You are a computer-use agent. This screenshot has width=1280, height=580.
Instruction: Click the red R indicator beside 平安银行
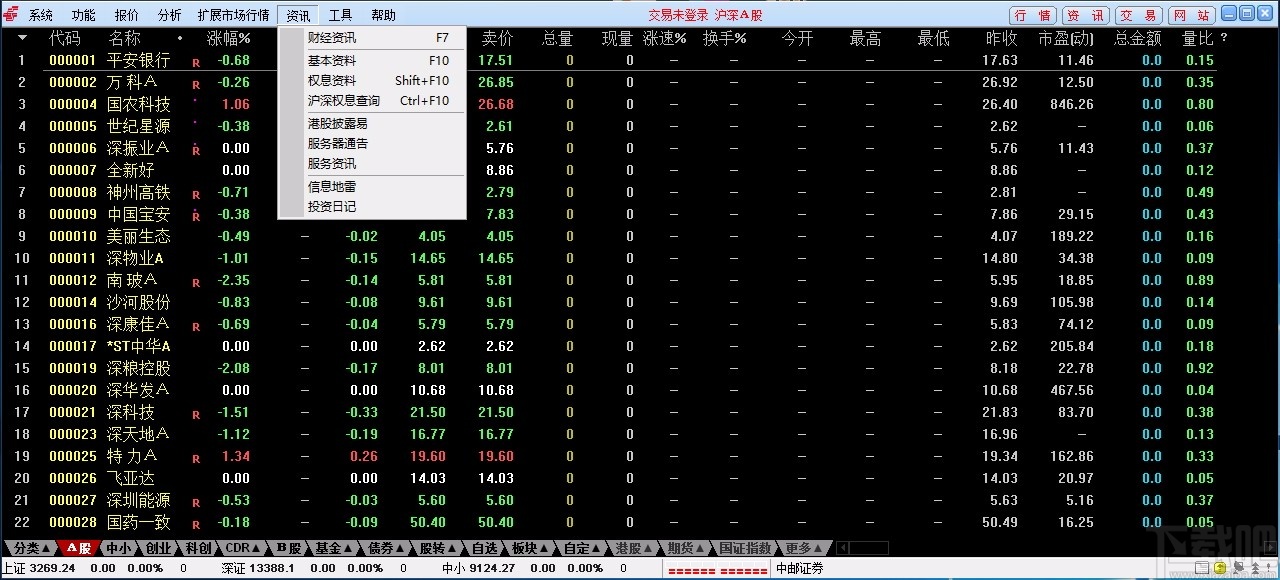(196, 60)
